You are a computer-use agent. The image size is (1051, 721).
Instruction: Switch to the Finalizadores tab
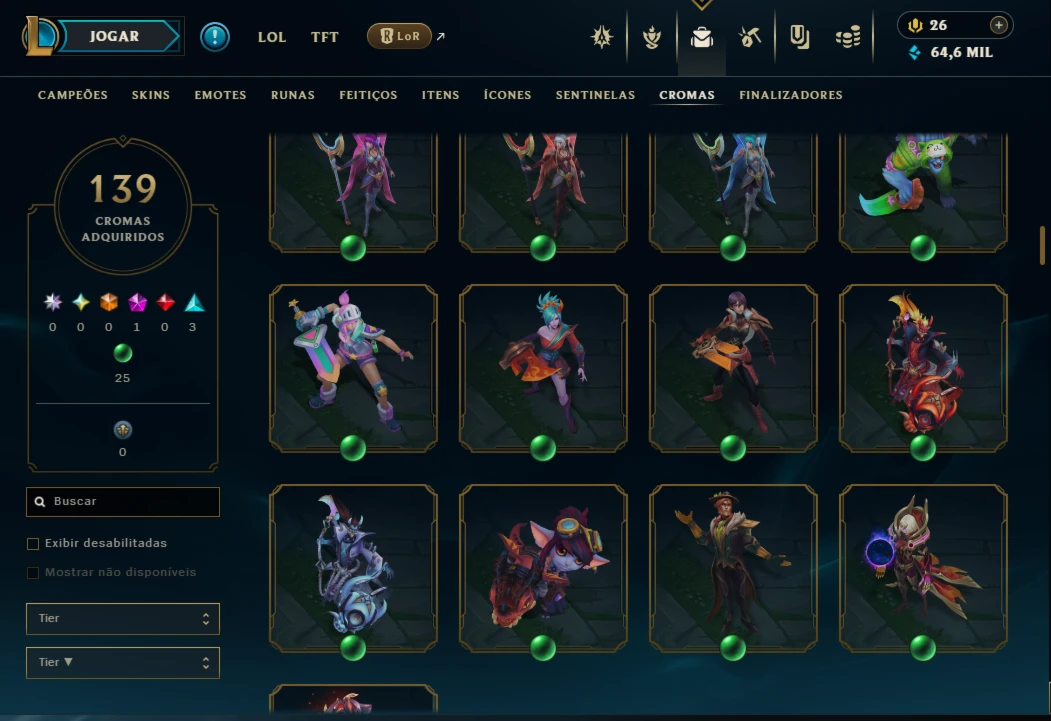pyautogui.click(x=791, y=95)
